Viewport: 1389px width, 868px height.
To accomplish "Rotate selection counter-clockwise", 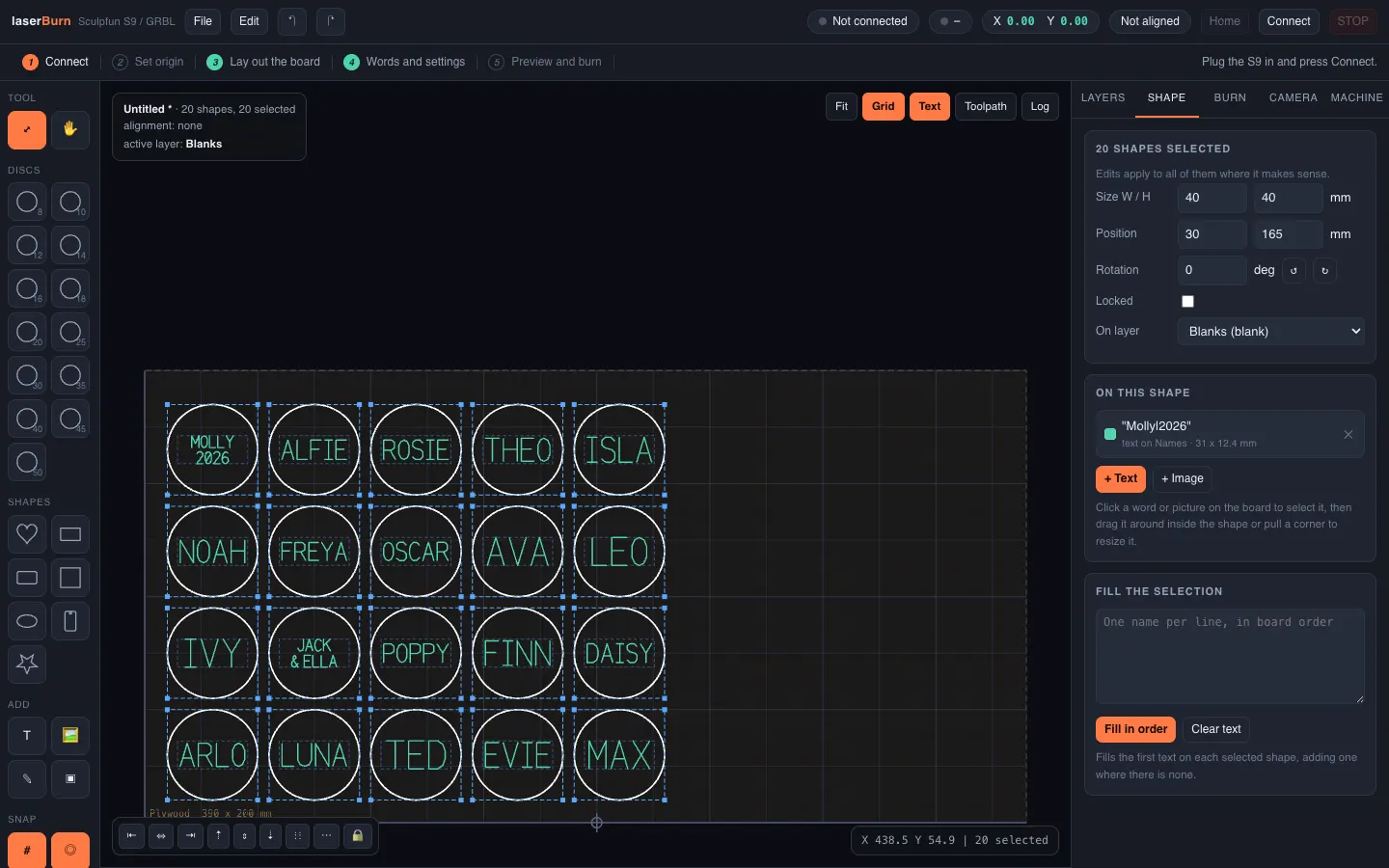I will (x=1294, y=271).
